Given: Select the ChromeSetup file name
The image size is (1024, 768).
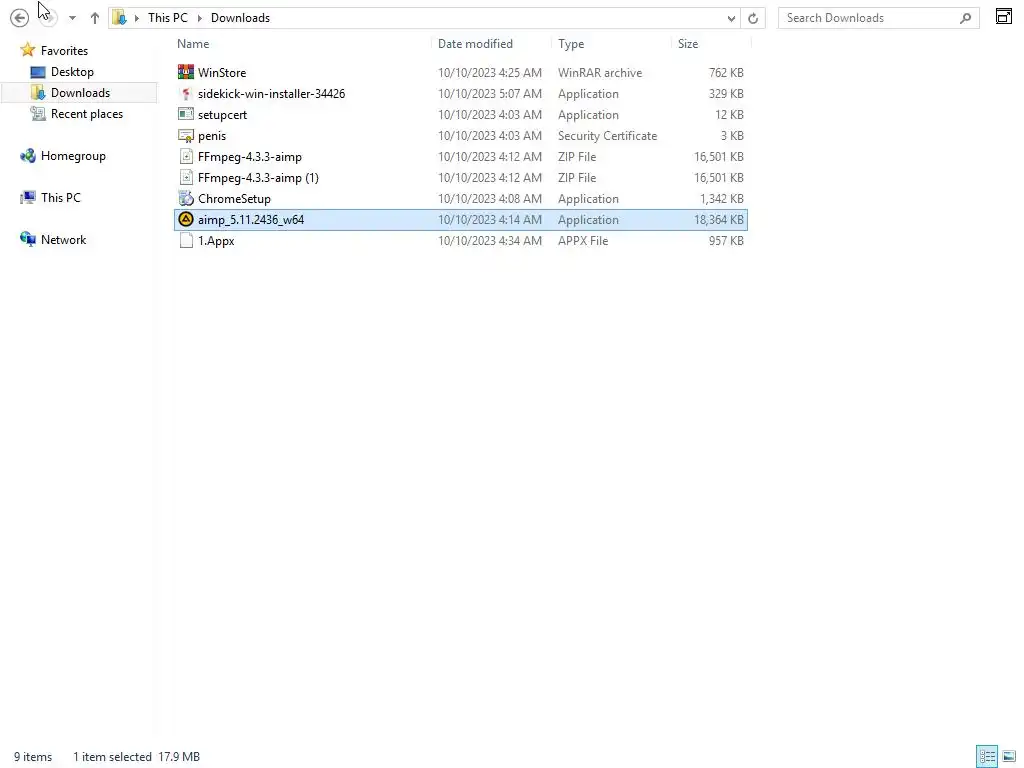Looking at the screenshot, I should [234, 199].
